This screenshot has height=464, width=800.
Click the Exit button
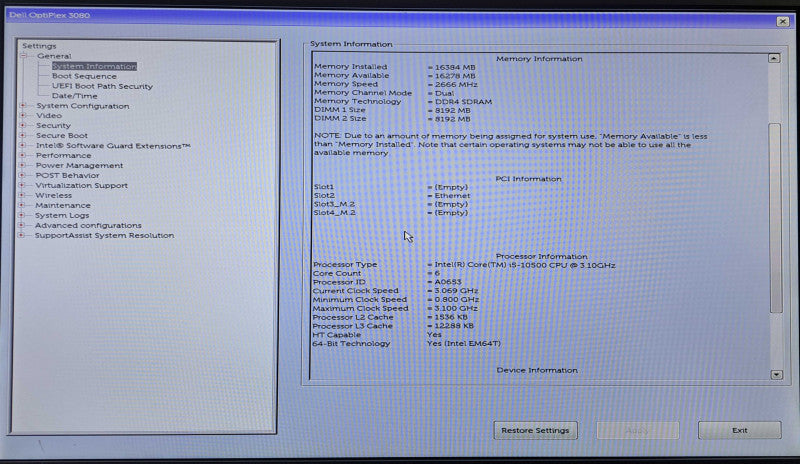[x=739, y=430]
